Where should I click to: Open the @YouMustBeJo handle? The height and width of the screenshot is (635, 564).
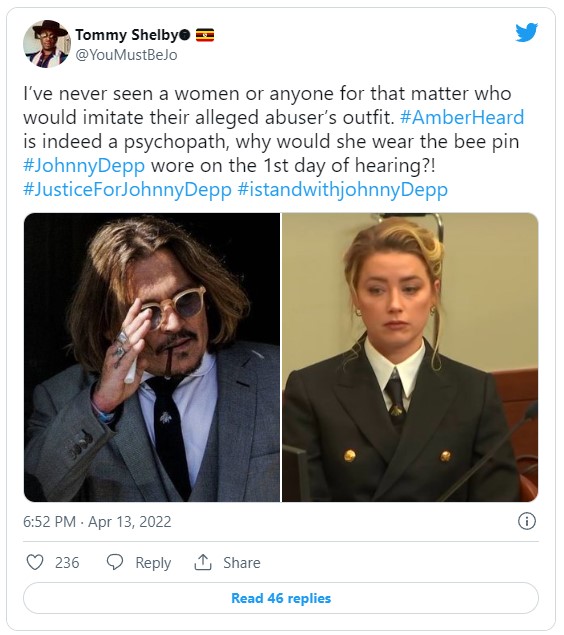(126, 55)
